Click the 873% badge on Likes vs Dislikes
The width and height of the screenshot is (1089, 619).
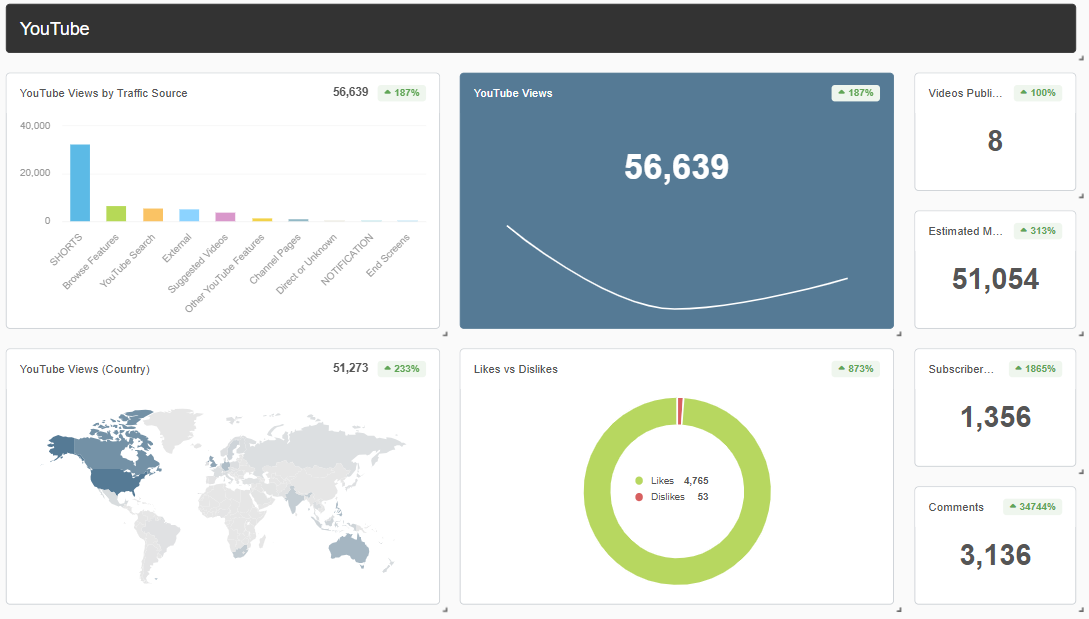pyautogui.click(x=855, y=369)
